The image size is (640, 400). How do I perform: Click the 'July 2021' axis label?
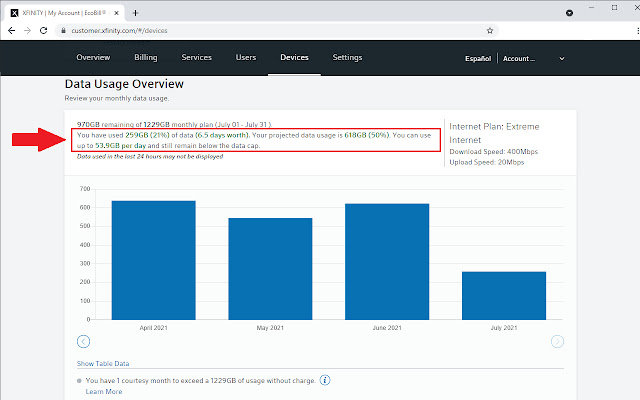pyautogui.click(x=504, y=328)
